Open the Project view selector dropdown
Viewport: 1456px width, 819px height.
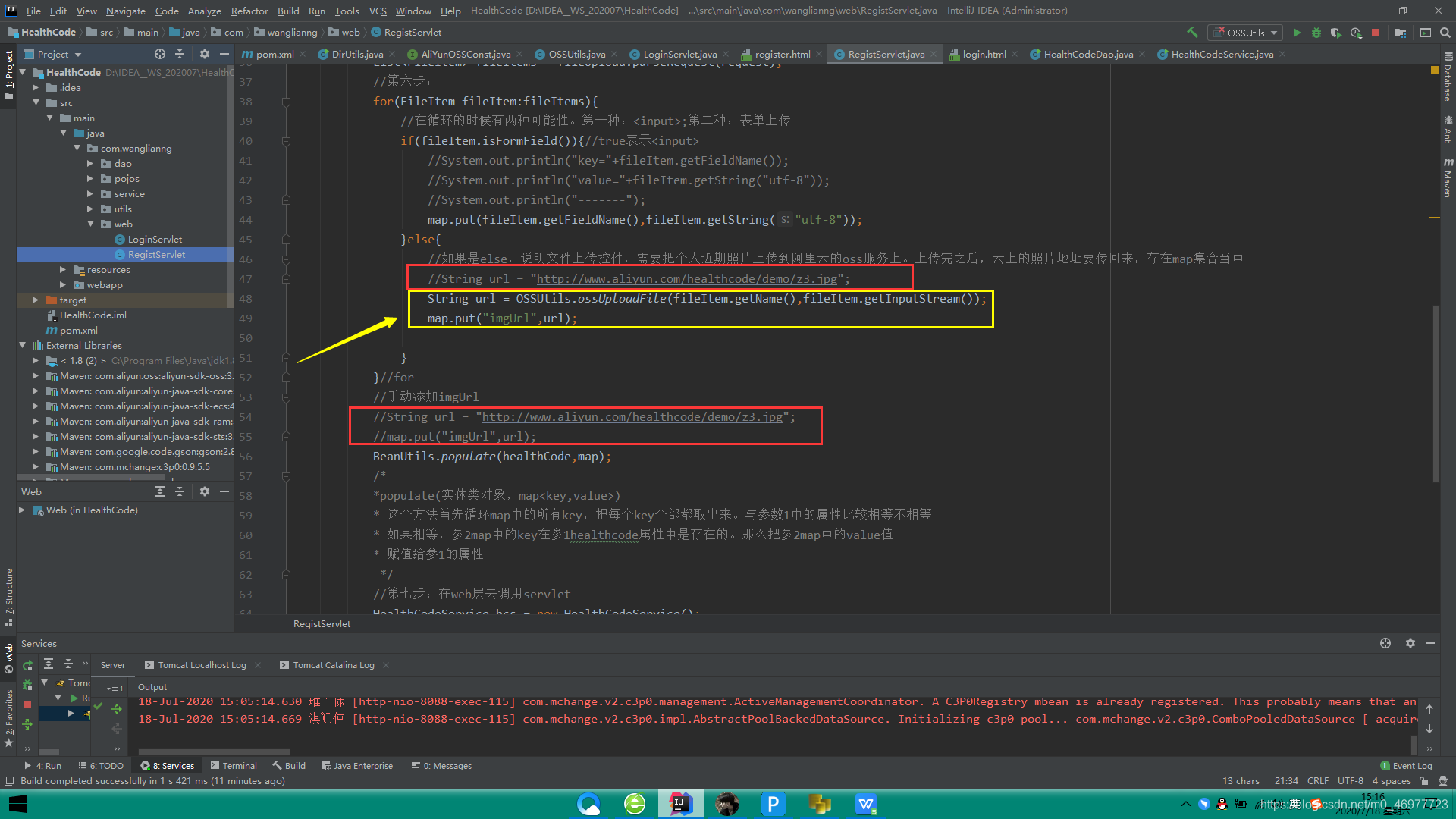point(52,54)
